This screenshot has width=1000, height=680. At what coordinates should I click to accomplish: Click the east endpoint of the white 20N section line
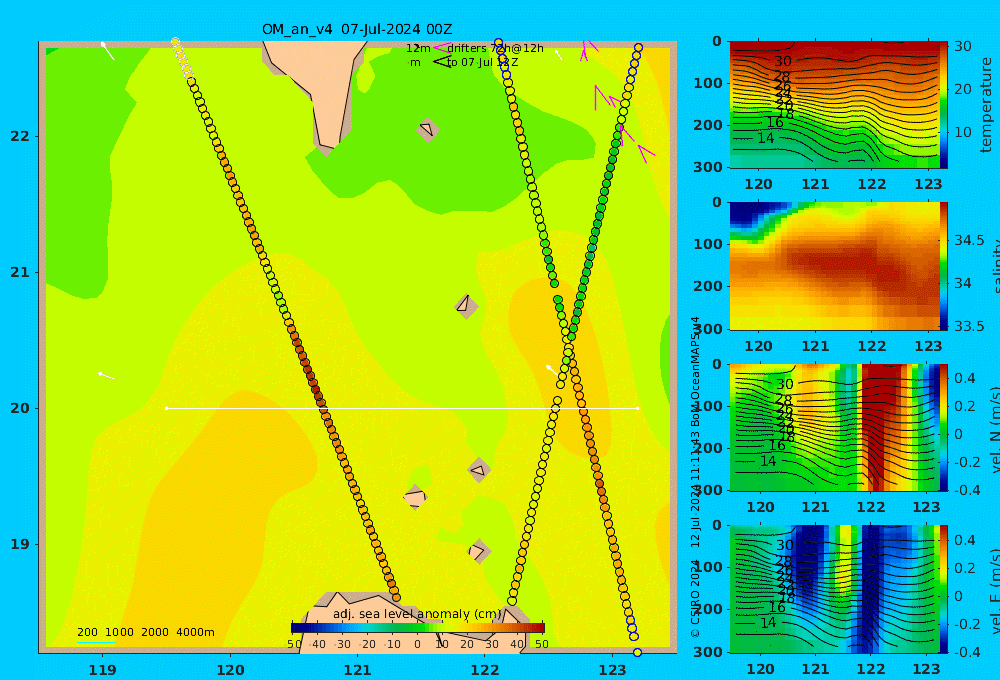pyautogui.click(x=638, y=408)
